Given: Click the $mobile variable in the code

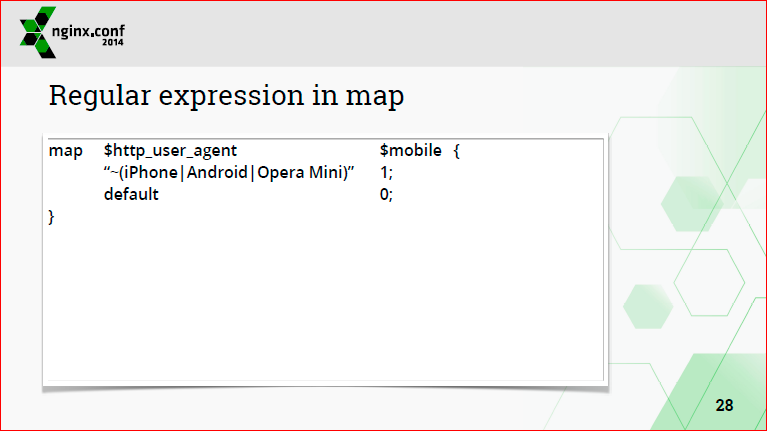Looking at the screenshot, I should click(410, 150).
